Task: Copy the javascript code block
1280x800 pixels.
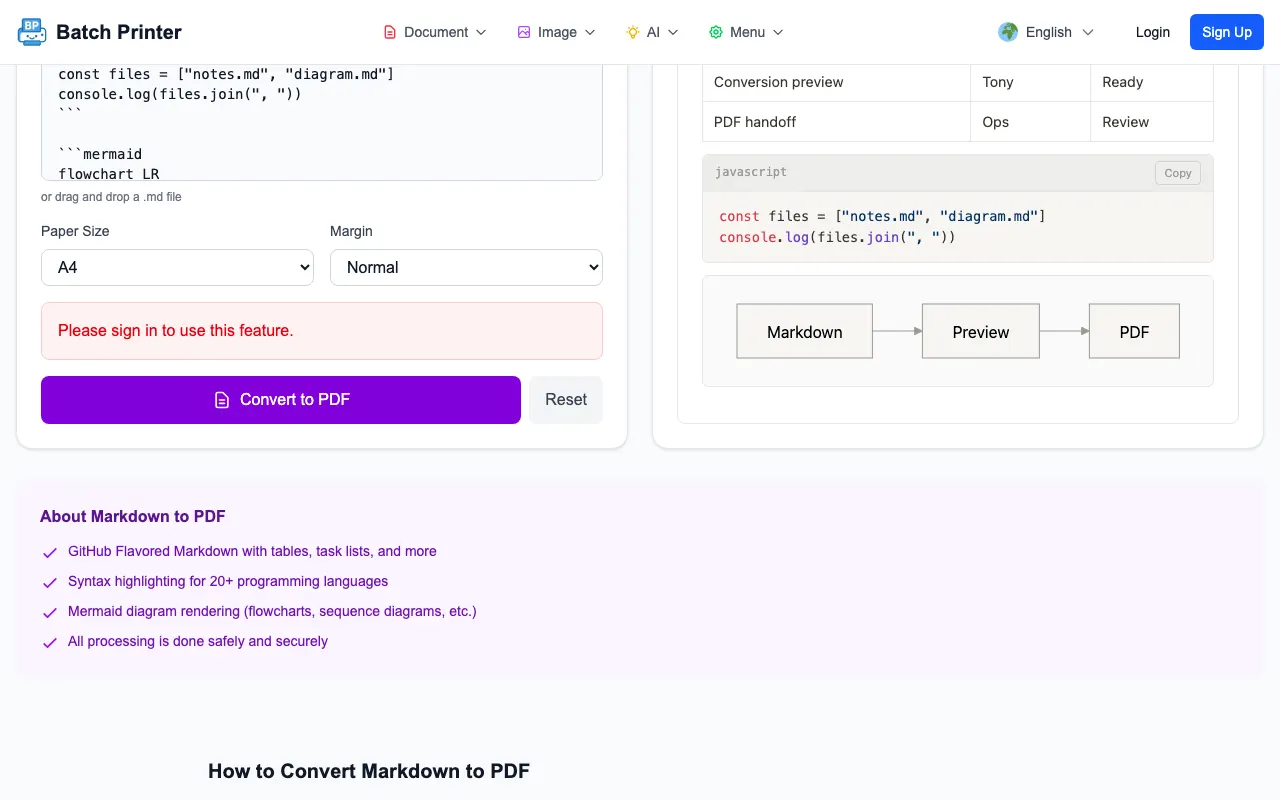Action: coord(1178,173)
